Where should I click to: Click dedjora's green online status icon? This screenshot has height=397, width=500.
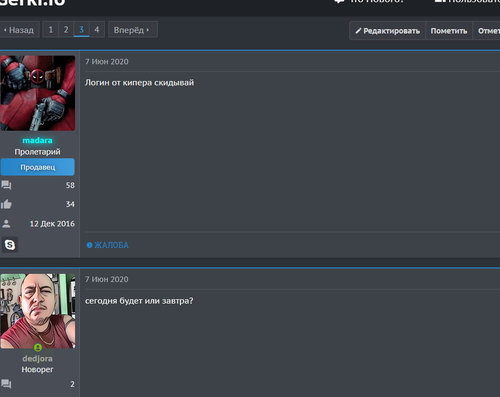(x=38, y=348)
